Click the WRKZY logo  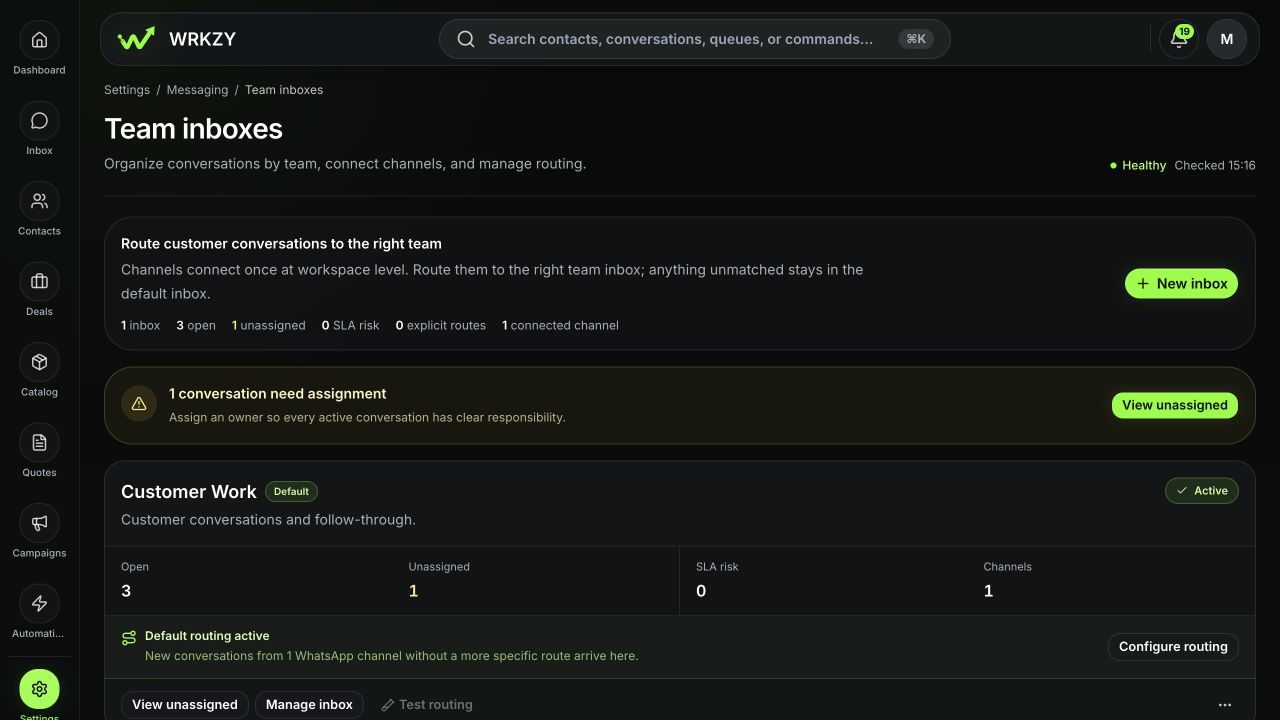pyautogui.click(x=177, y=39)
